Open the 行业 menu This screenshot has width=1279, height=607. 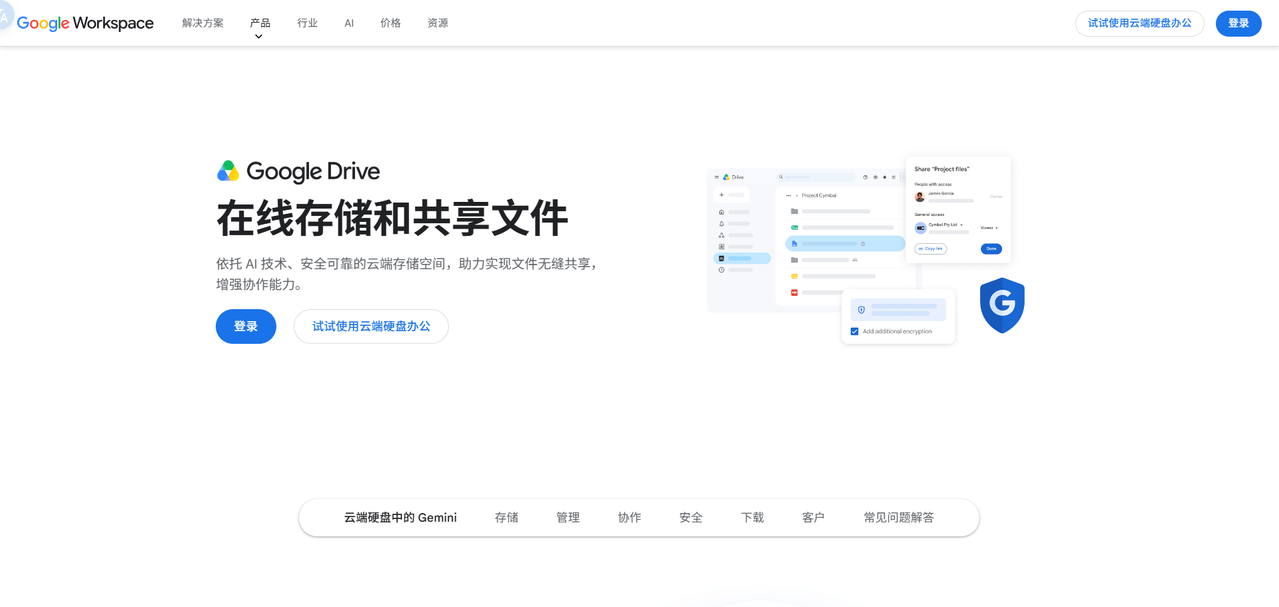(307, 23)
